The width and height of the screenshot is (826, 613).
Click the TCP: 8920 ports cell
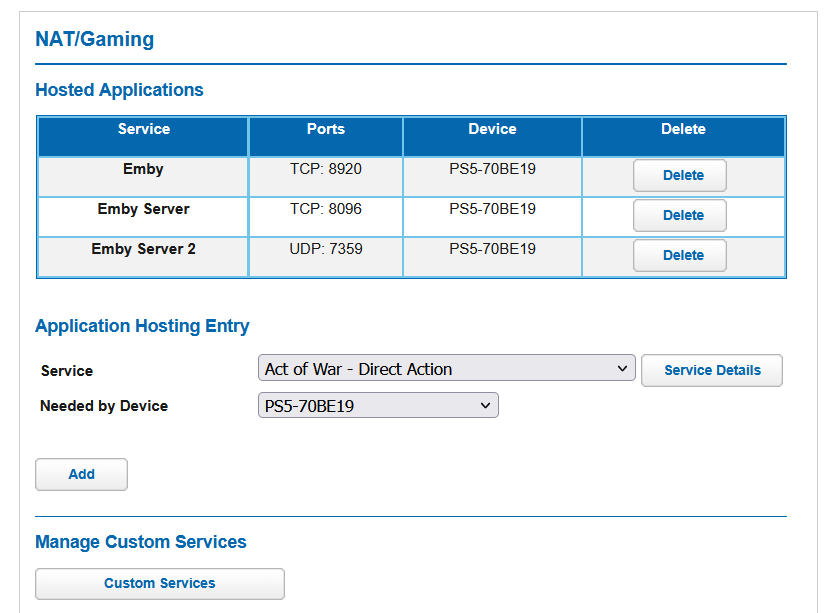pos(326,169)
